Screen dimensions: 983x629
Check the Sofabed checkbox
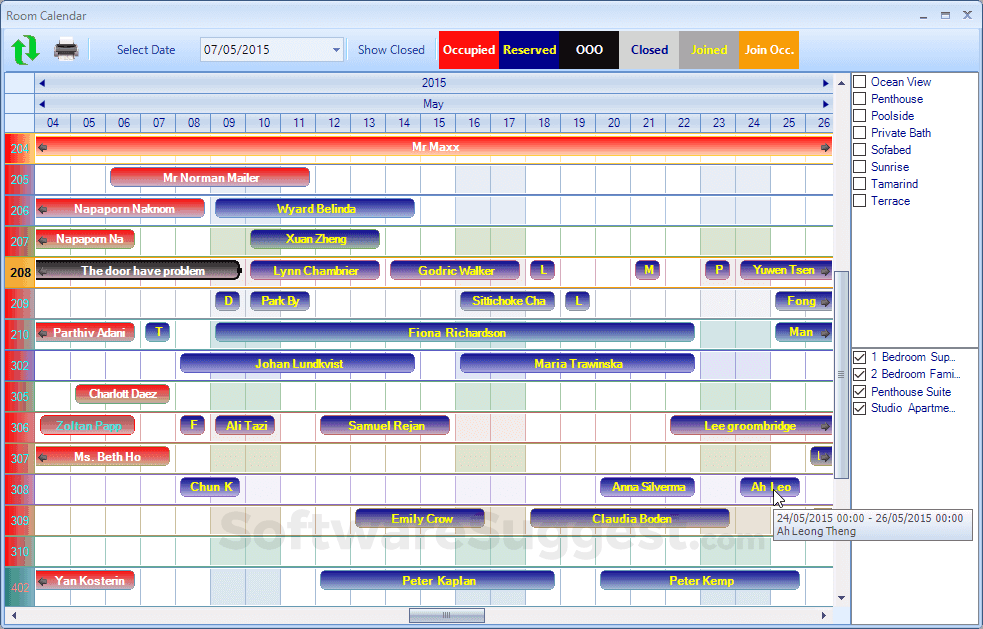pos(860,149)
